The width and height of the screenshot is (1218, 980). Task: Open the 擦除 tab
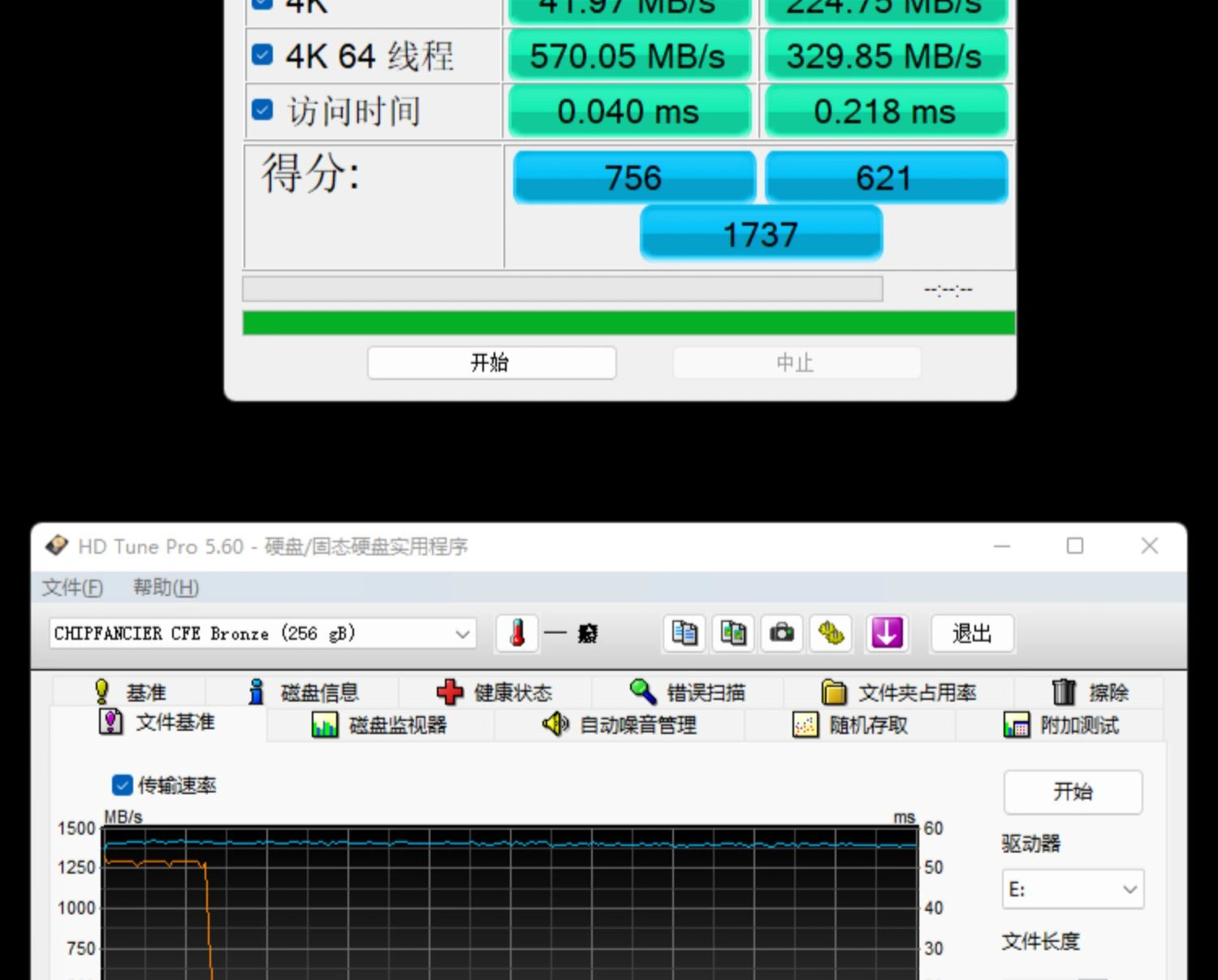(1090, 692)
